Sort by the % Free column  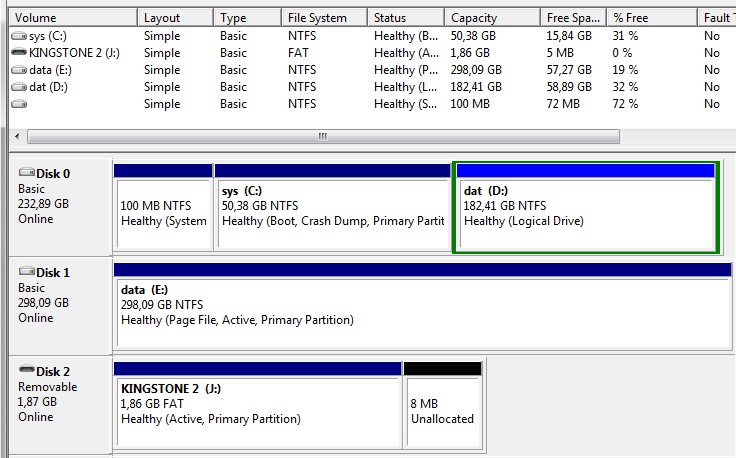pyautogui.click(x=652, y=18)
